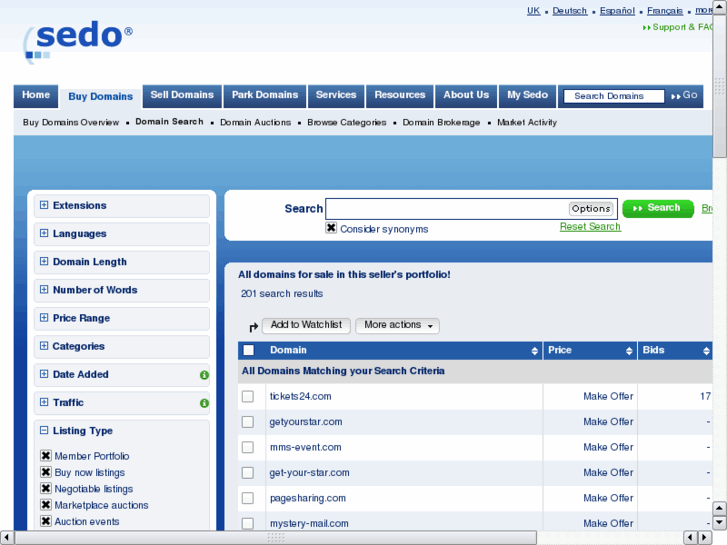Expand the Date Added filter

coord(44,374)
